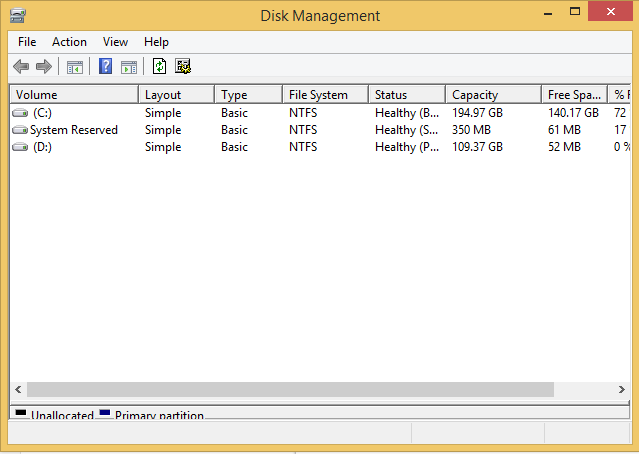639x454 pixels.
Task: Open the Settings toolbar icon
Action: coord(183,66)
